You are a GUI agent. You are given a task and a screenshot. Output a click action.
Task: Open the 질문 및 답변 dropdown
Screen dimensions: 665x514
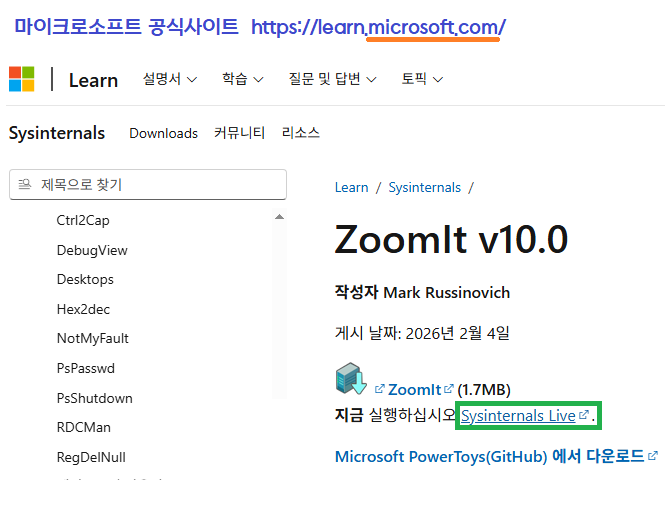(x=332, y=79)
